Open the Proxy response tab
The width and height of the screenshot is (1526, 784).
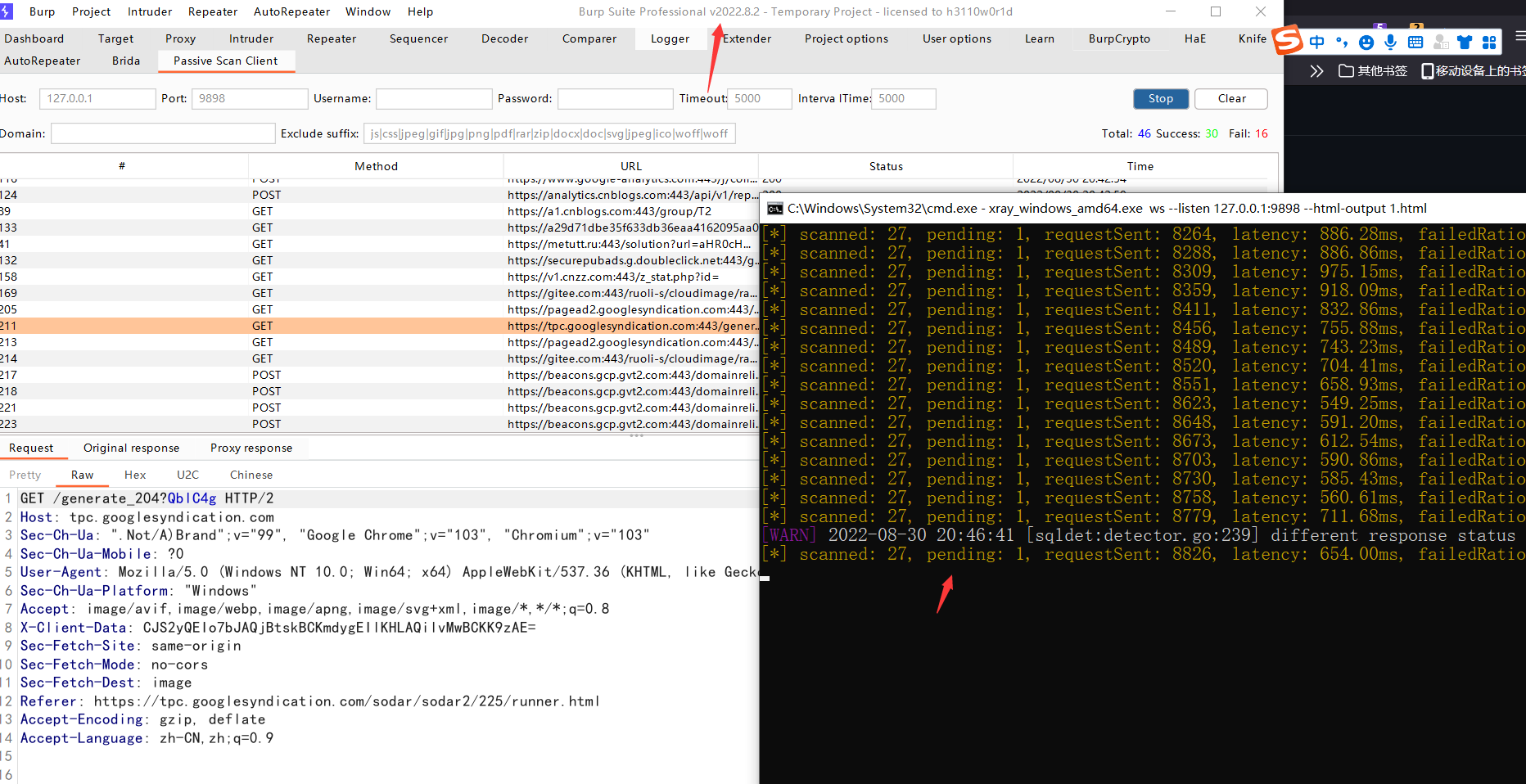click(251, 448)
